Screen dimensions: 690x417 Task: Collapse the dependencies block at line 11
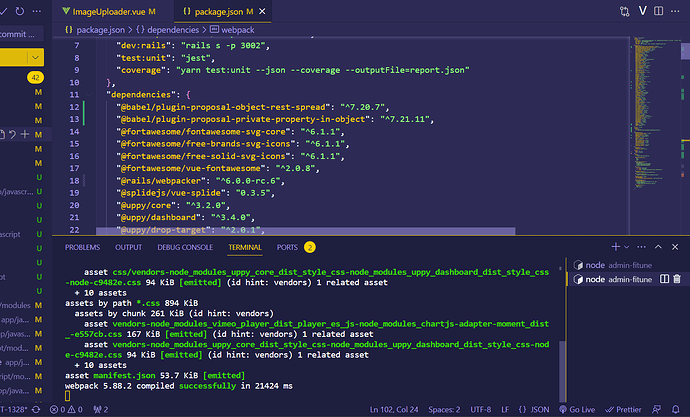pyautogui.click(x=89, y=95)
